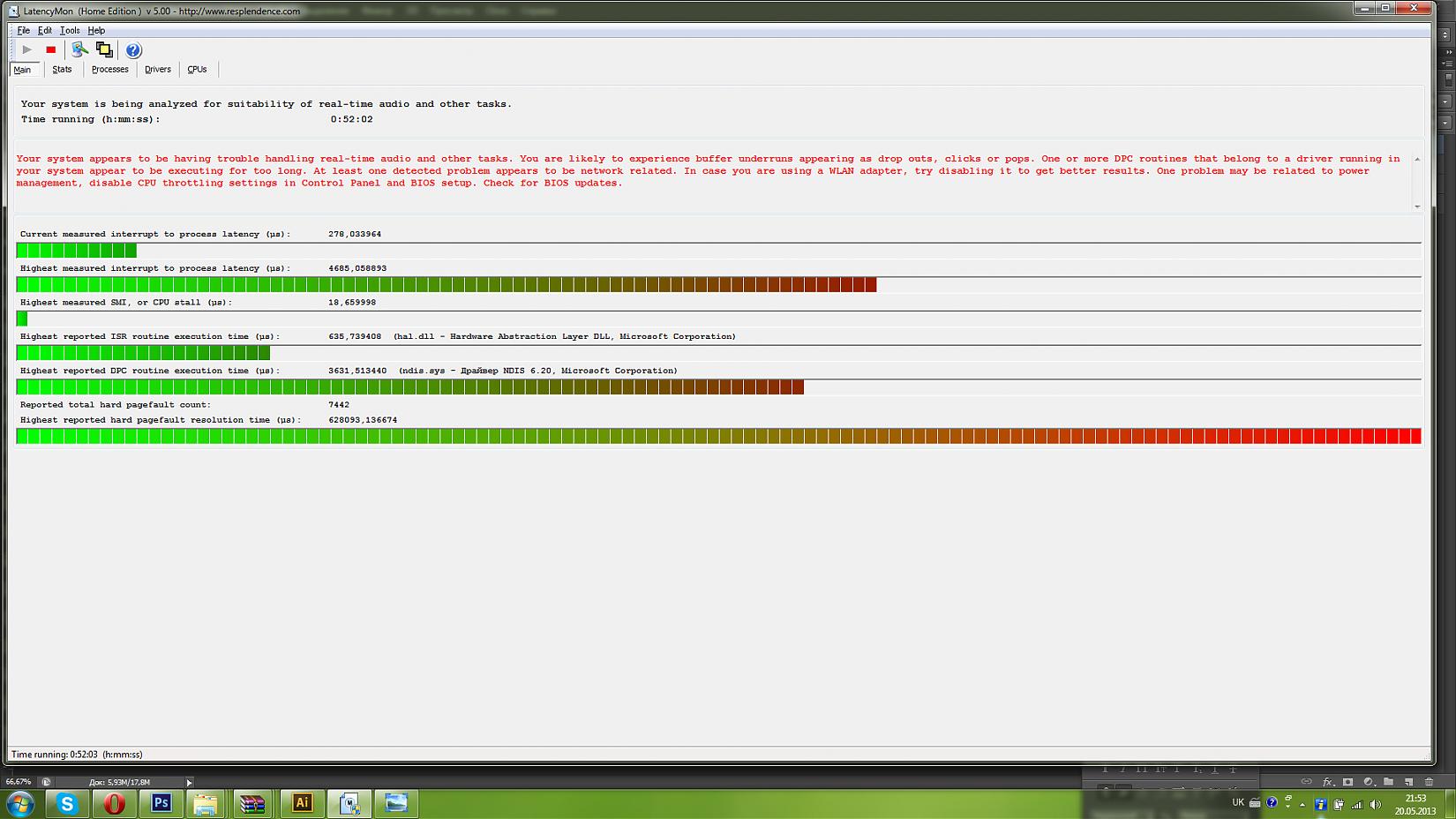Image resolution: width=1456 pixels, height=819 pixels.
Task: Click the LatencyMon taskbar button with shield
Action: (x=349, y=803)
